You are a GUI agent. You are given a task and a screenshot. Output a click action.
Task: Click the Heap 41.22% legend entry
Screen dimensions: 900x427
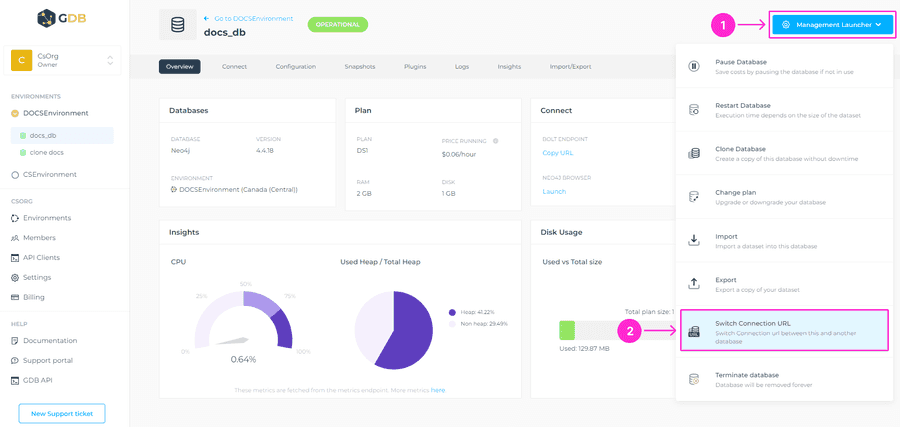click(471, 312)
